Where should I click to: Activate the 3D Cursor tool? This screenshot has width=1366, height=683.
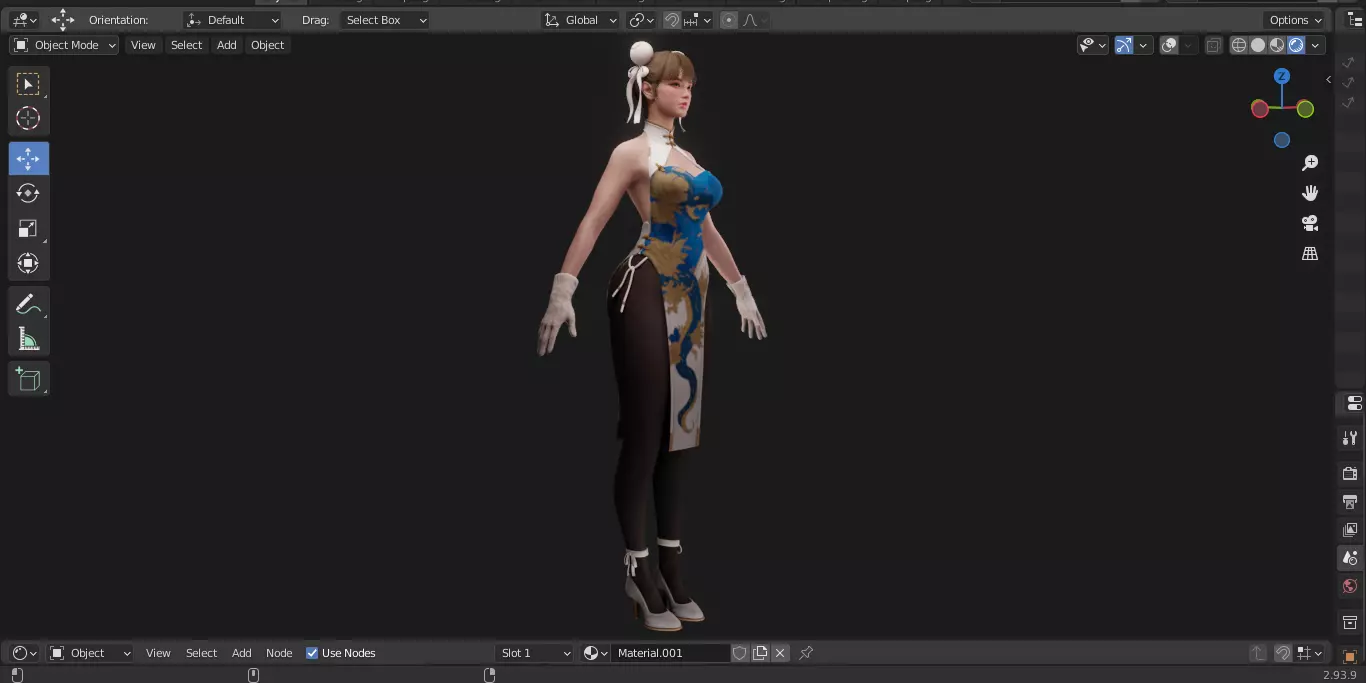pos(28,118)
